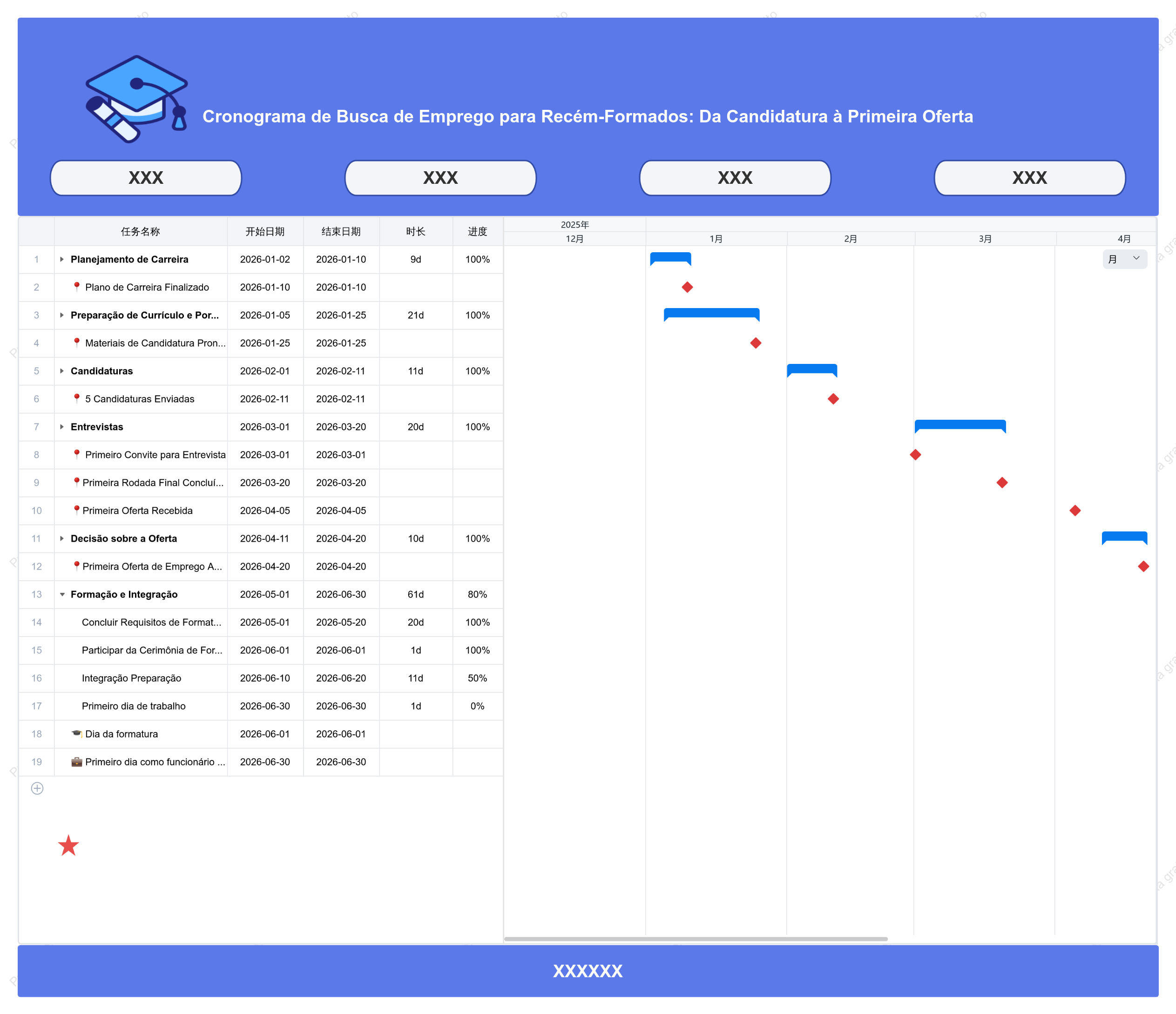The image size is (1176, 1014).
Task: Expand the Planejamento de Carreira group
Action: pyautogui.click(x=62, y=259)
